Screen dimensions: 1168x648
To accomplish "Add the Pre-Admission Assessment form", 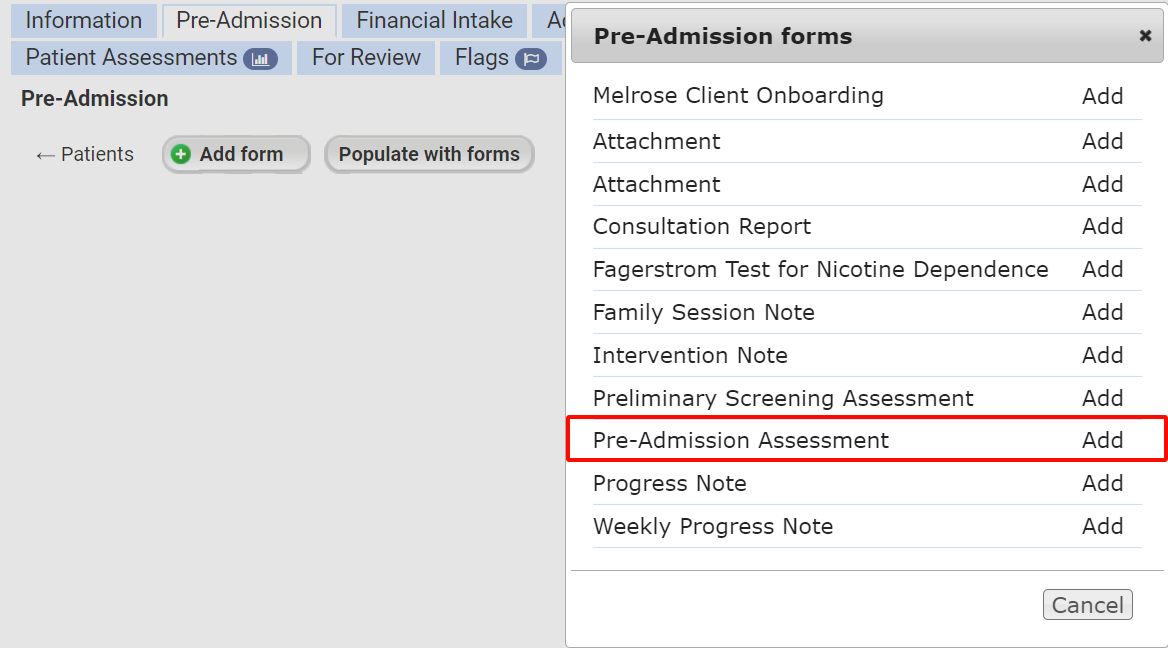I will (x=1103, y=440).
